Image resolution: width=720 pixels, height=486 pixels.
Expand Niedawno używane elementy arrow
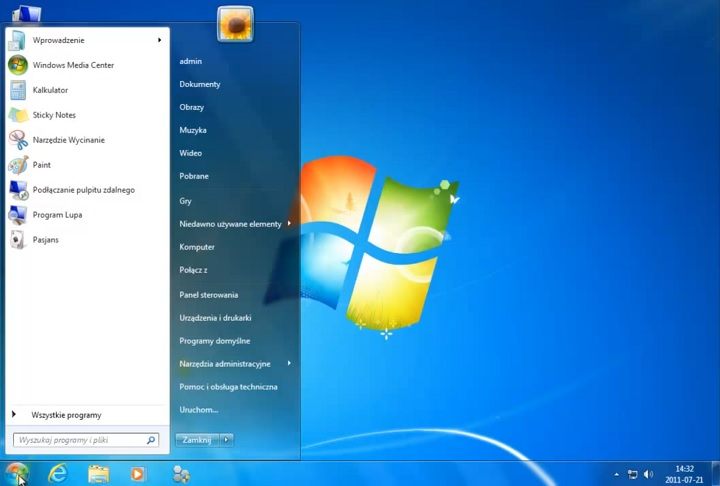point(289,223)
